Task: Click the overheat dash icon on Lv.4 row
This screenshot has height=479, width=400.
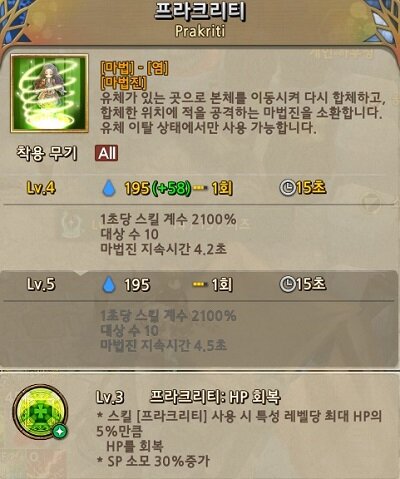Action: [x=200, y=188]
